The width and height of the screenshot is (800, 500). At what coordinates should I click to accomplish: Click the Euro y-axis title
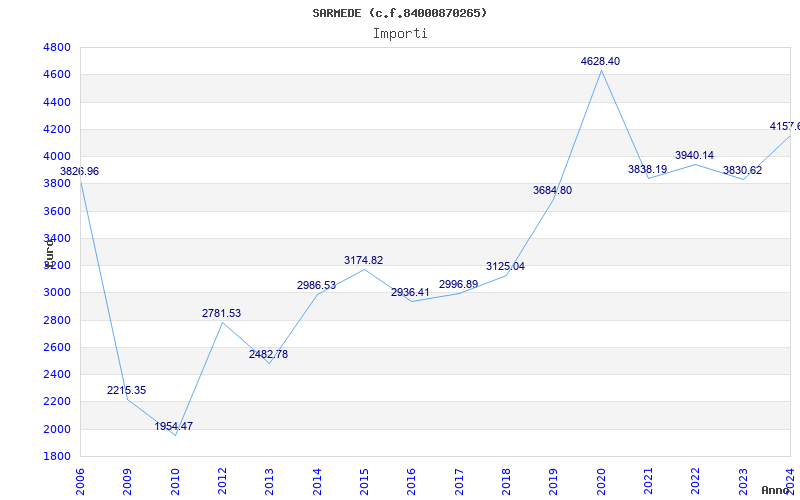[48, 254]
